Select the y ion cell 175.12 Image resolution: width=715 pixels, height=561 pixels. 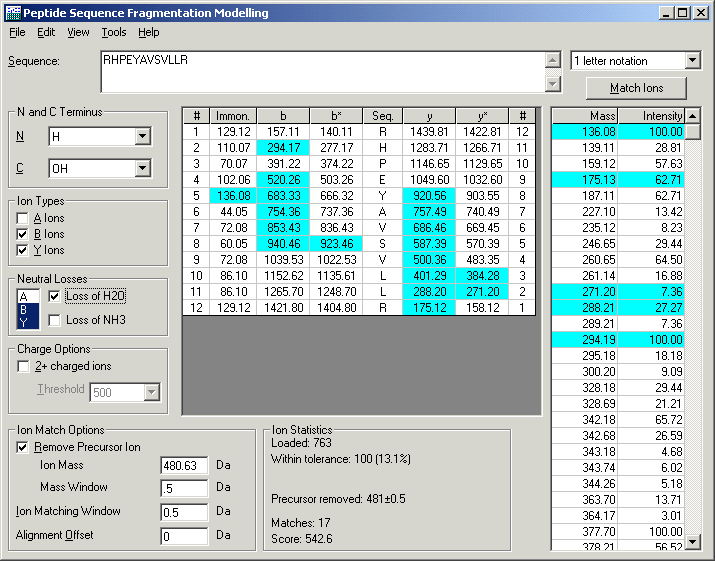[429, 307]
